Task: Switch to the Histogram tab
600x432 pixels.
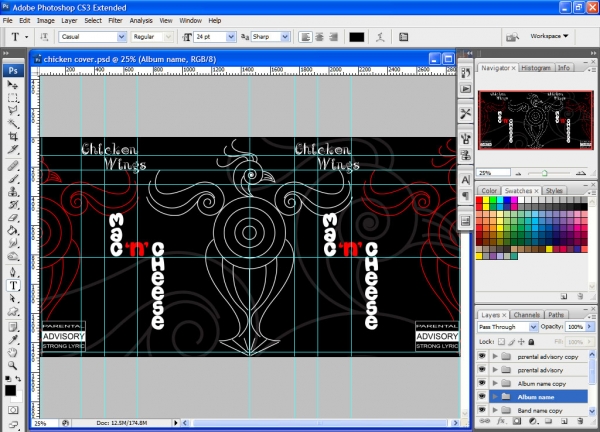Action: [x=536, y=68]
